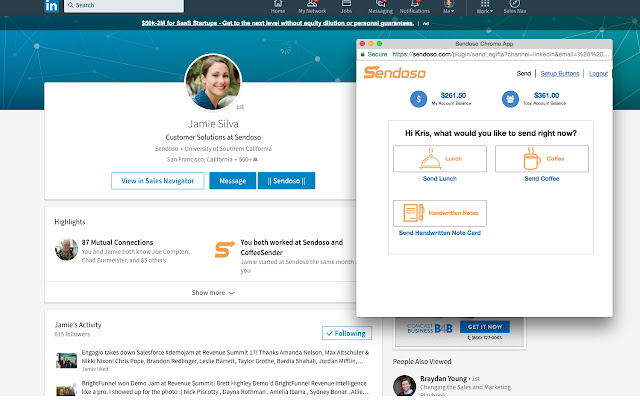Open the SaaS Startups ad link

pos(278,23)
